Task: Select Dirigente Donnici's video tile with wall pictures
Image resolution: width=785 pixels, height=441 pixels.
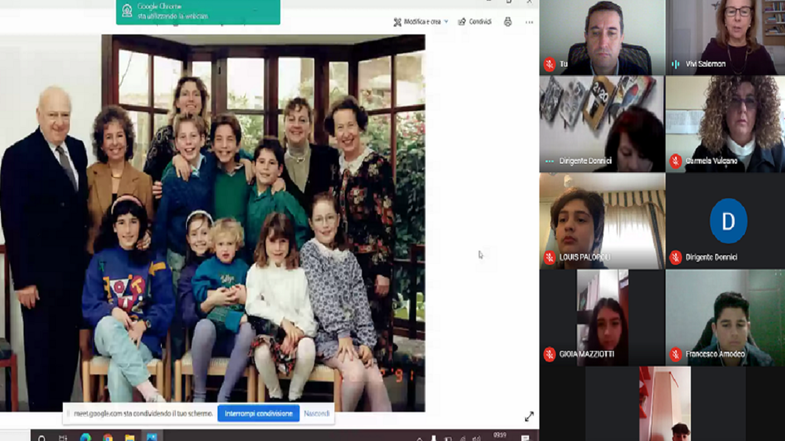Action: click(x=602, y=124)
